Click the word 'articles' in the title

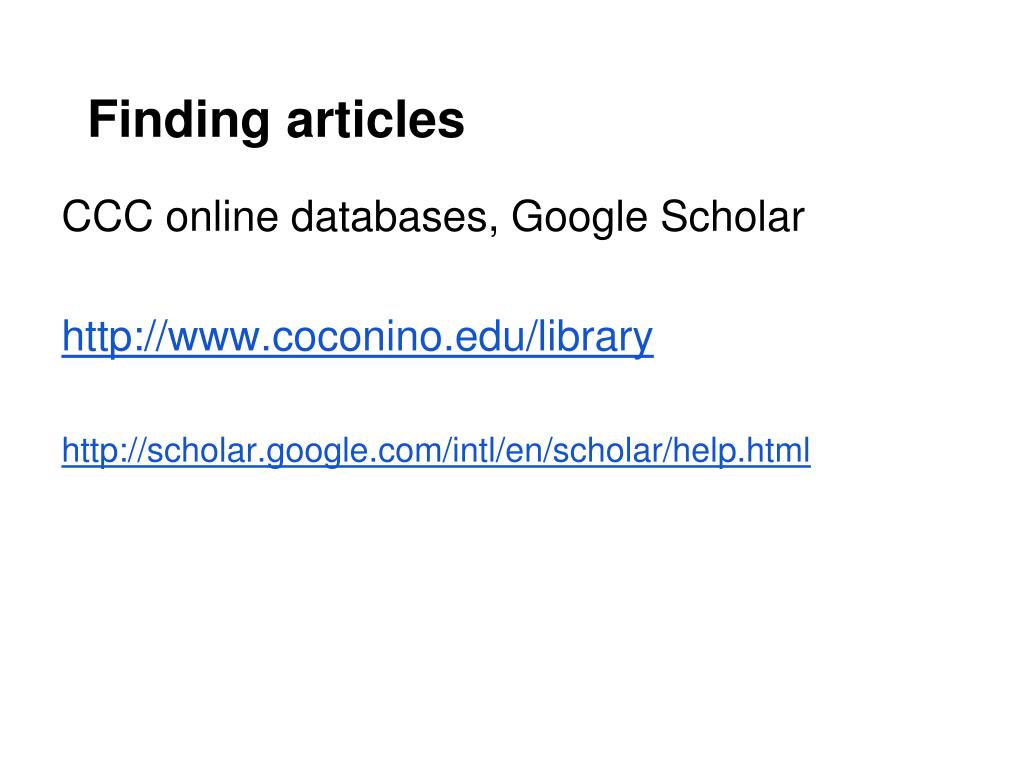[x=376, y=120]
